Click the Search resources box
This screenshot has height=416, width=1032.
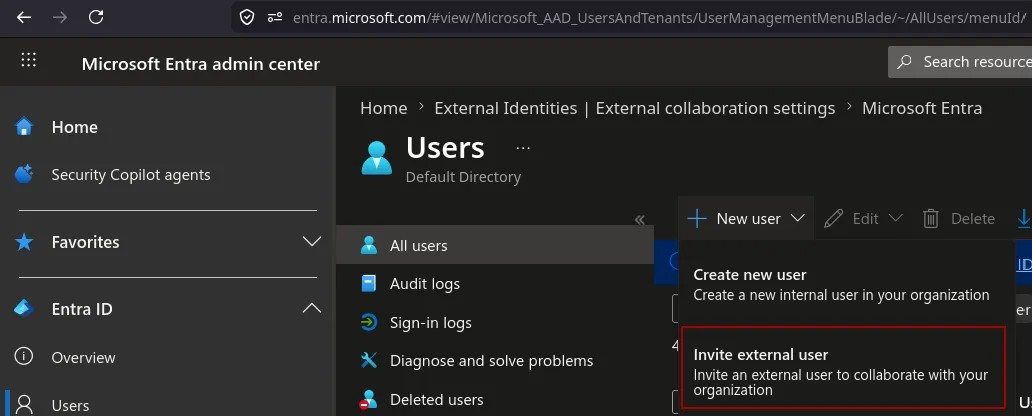[960, 62]
